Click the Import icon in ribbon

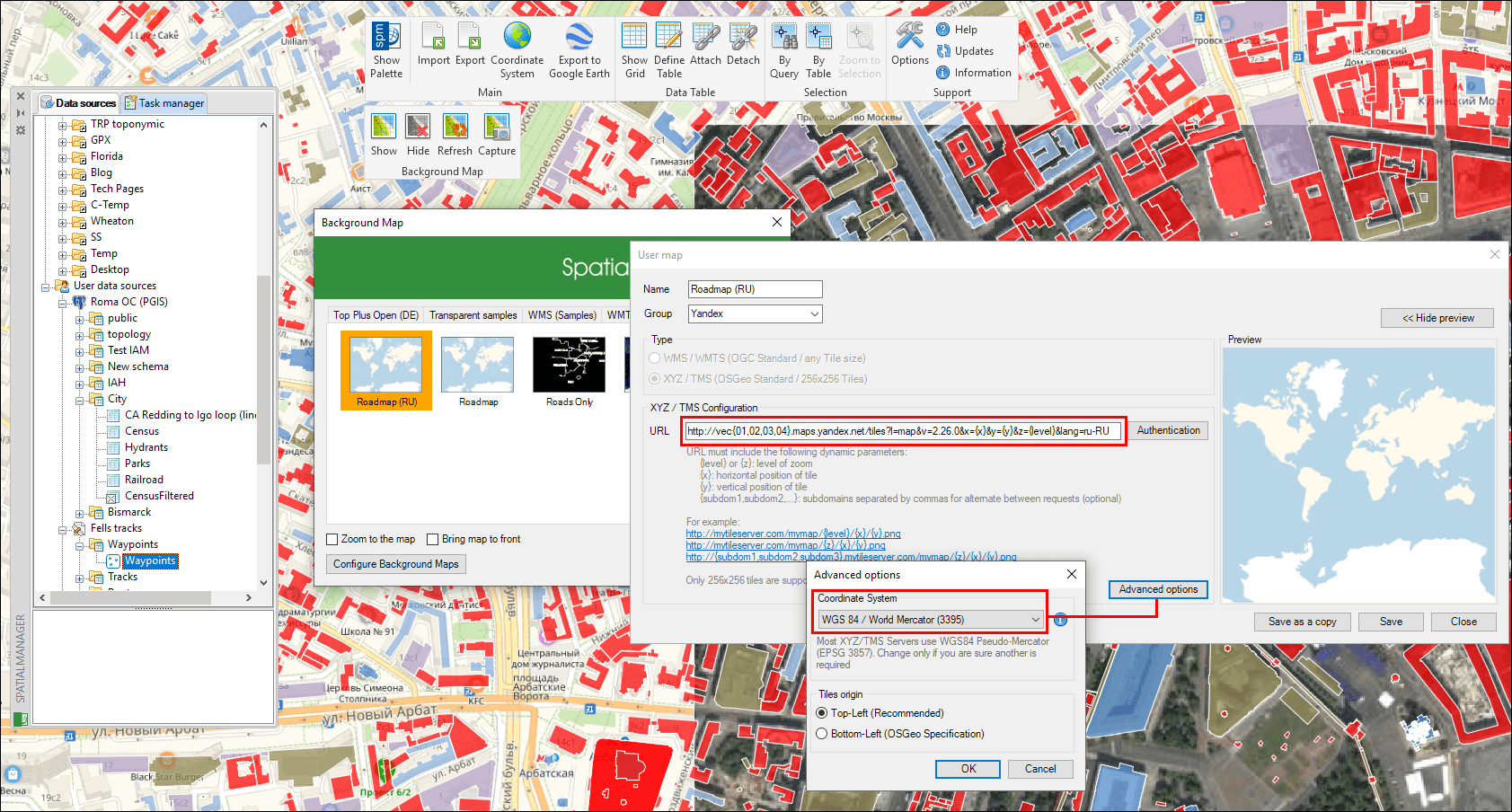click(x=433, y=36)
